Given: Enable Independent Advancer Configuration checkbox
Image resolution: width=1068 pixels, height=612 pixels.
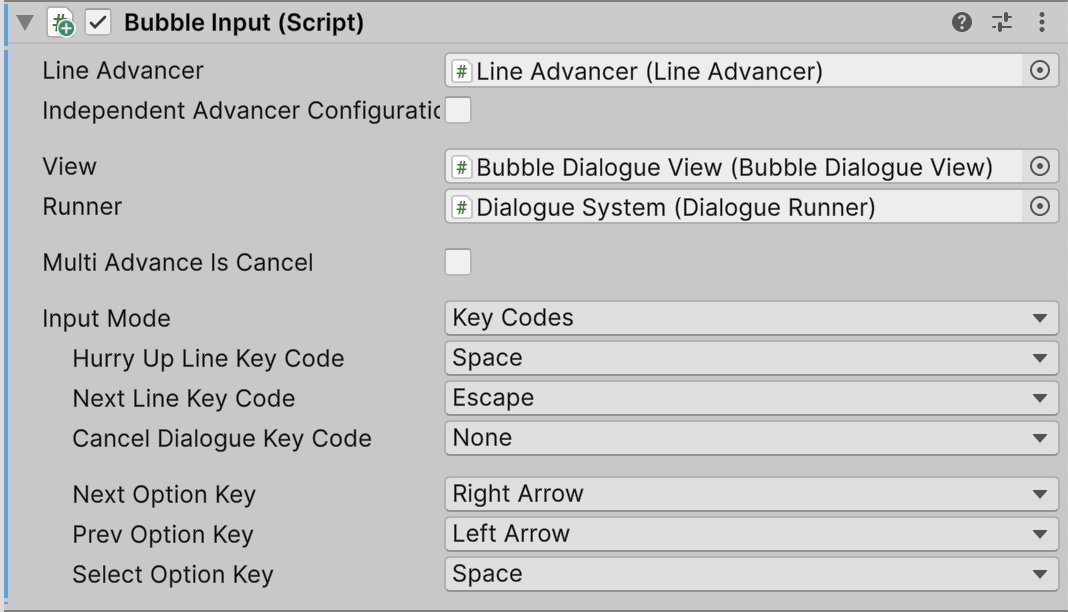Looking at the screenshot, I should [x=458, y=110].
